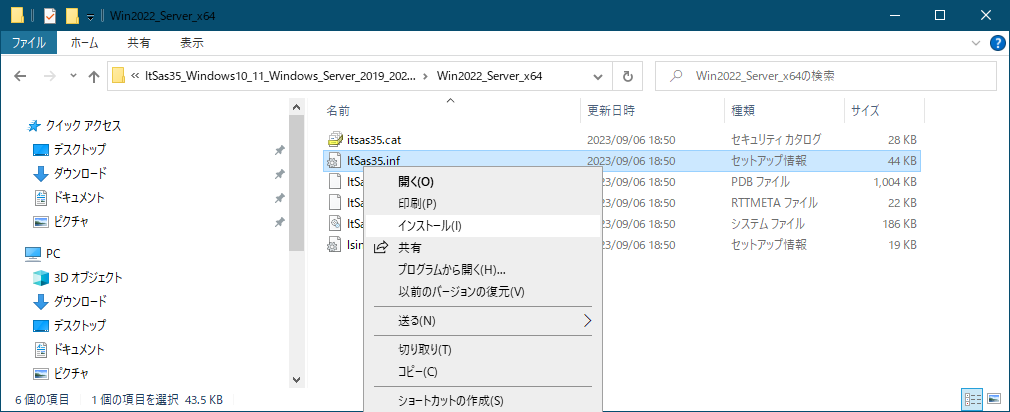Click the 3D Objects icon under PC
1010x412 pixels.
(41, 277)
